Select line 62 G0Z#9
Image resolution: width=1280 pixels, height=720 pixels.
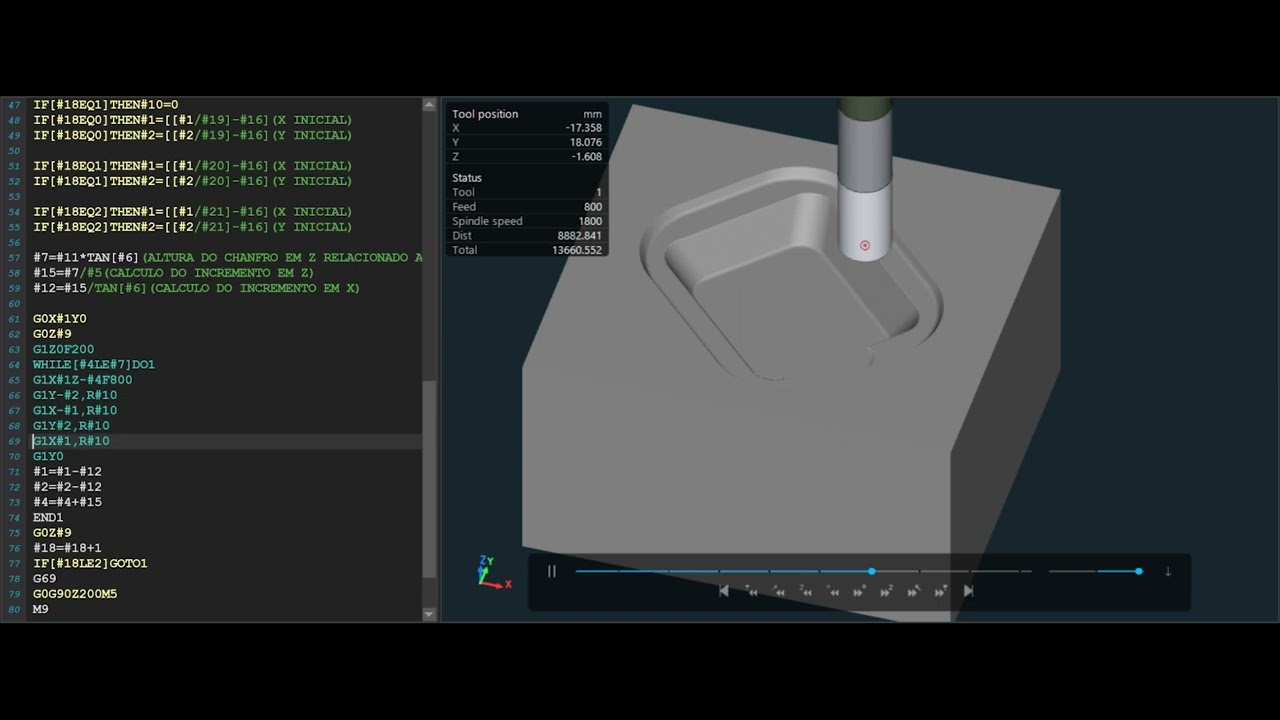pos(52,334)
